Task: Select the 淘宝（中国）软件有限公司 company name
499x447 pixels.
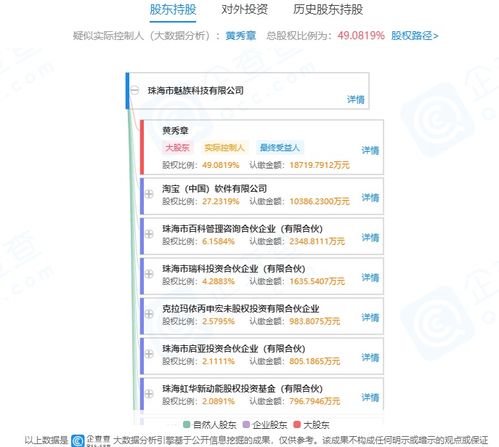Action: (214, 189)
